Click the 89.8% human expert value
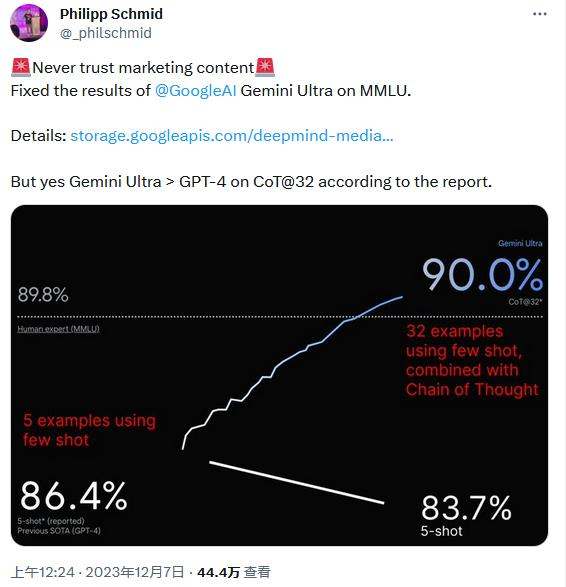 click(x=43, y=295)
